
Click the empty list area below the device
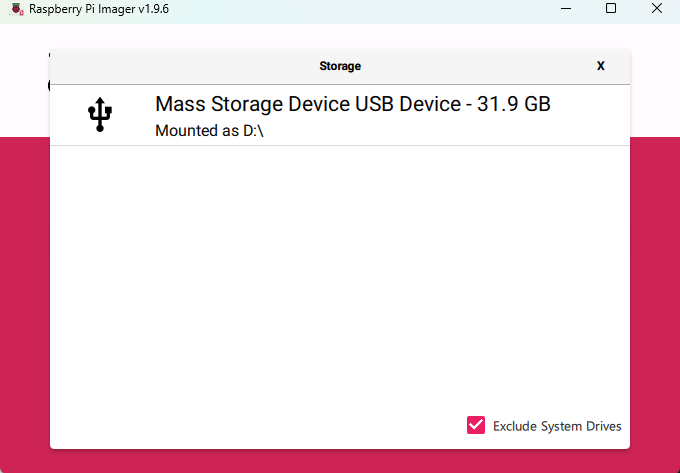pyautogui.click(x=340, y=280)
